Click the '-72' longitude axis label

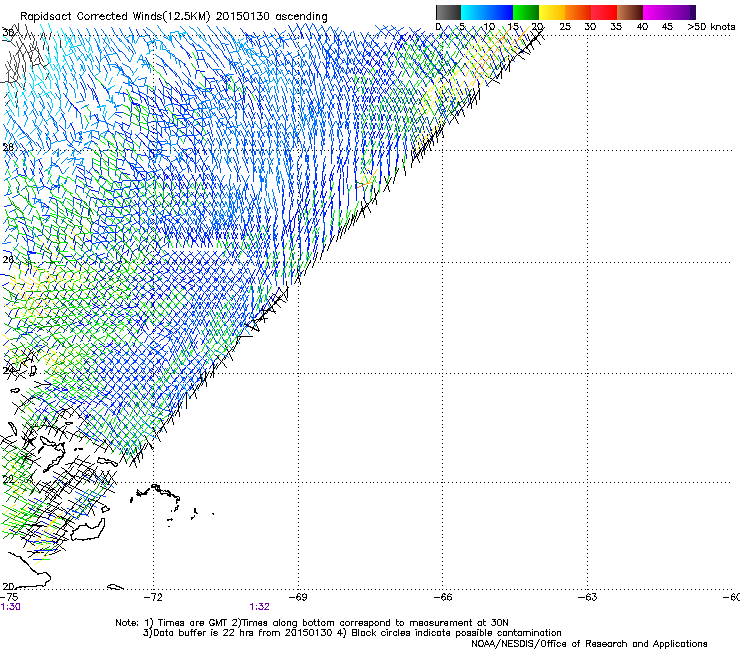pyautogui.click(x=153, y=598)
